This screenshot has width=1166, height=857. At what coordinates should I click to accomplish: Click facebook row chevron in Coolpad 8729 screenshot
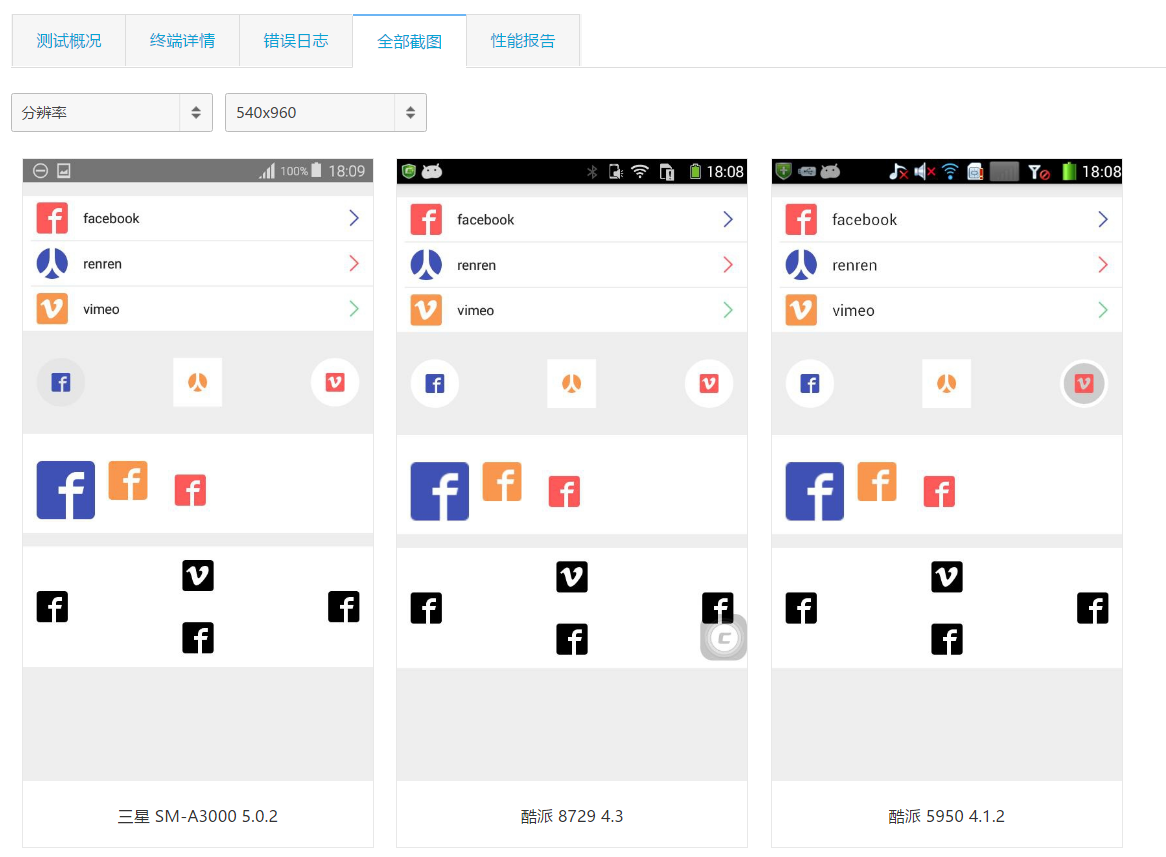(x=728, y=219)
